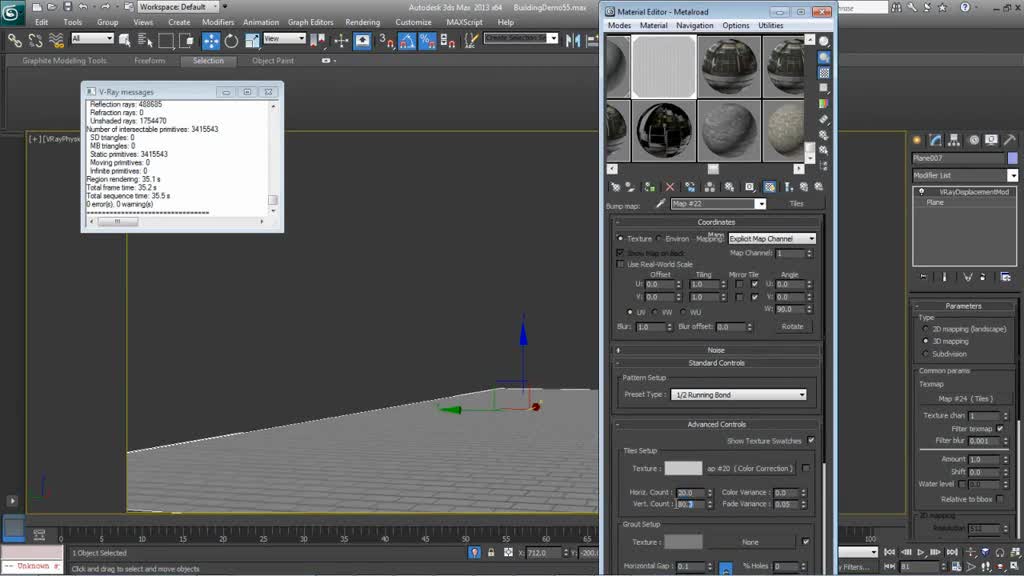Enable Relative to bbox checkbox
This screenshot has width=1024, height=576.
click(1000, 499)
